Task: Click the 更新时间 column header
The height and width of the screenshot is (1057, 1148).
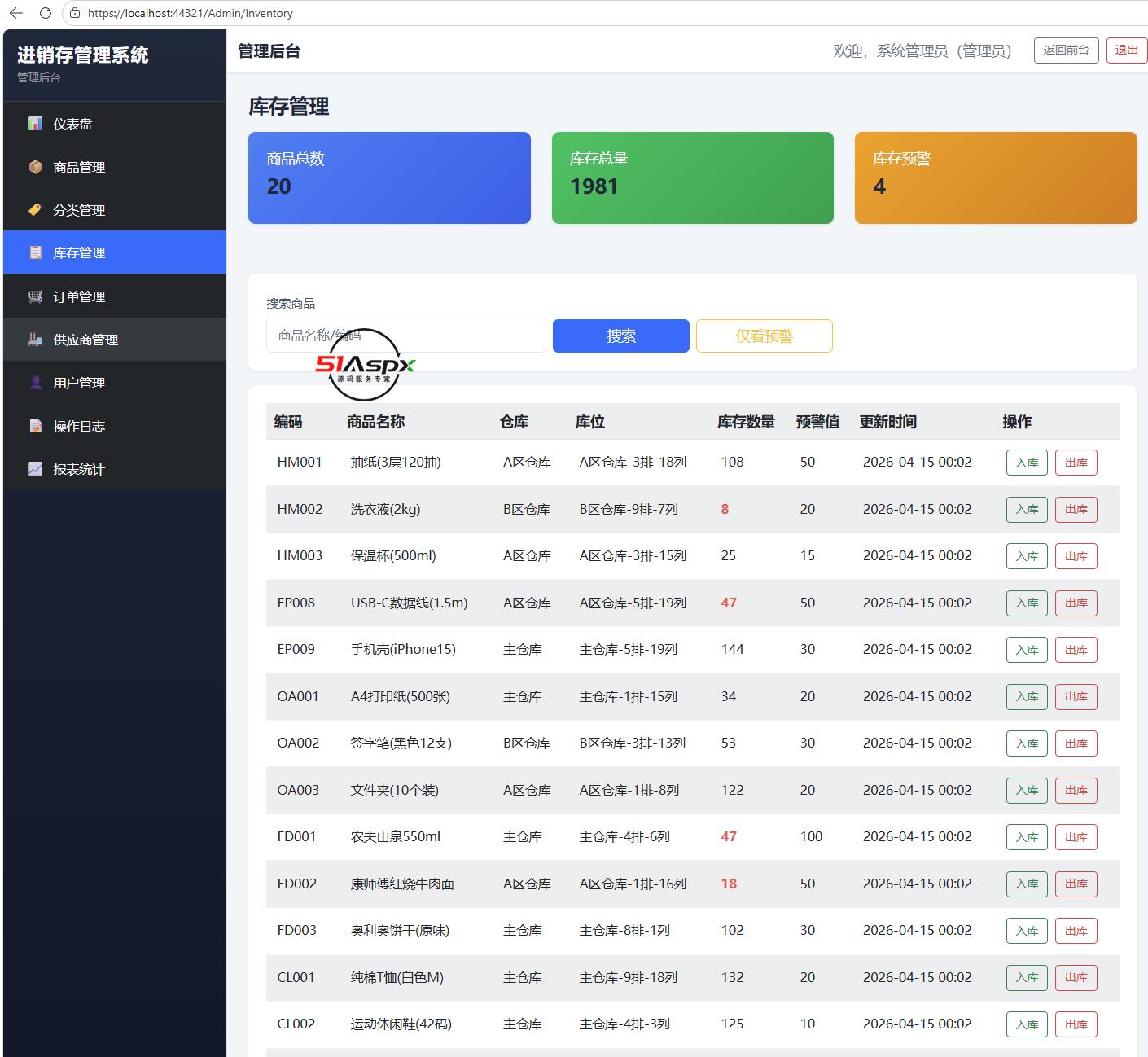Action: tap(888, 422)
